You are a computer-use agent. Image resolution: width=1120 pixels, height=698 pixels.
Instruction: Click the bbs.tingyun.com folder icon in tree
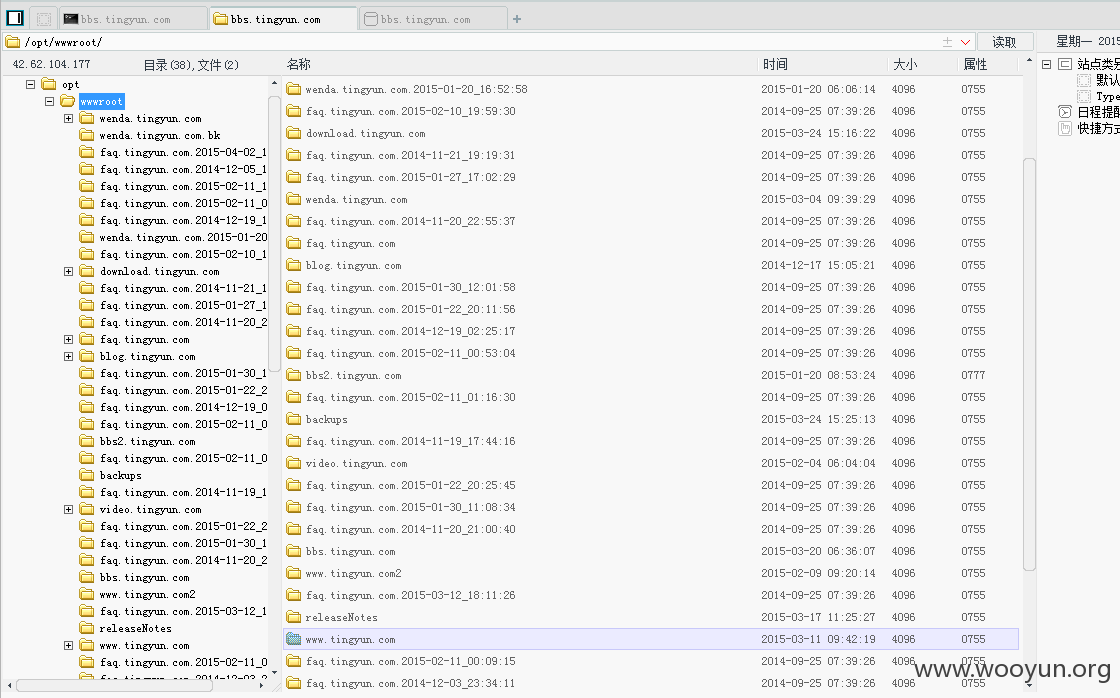tap(87, 577)
